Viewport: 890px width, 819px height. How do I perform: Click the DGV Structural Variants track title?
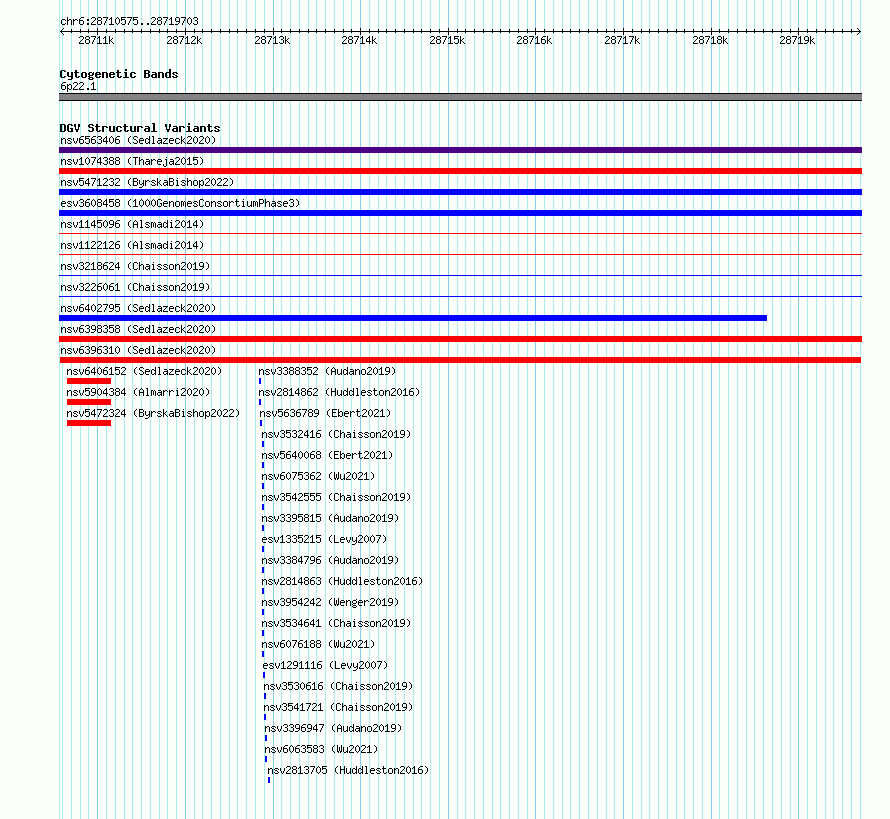pos(140,128)
